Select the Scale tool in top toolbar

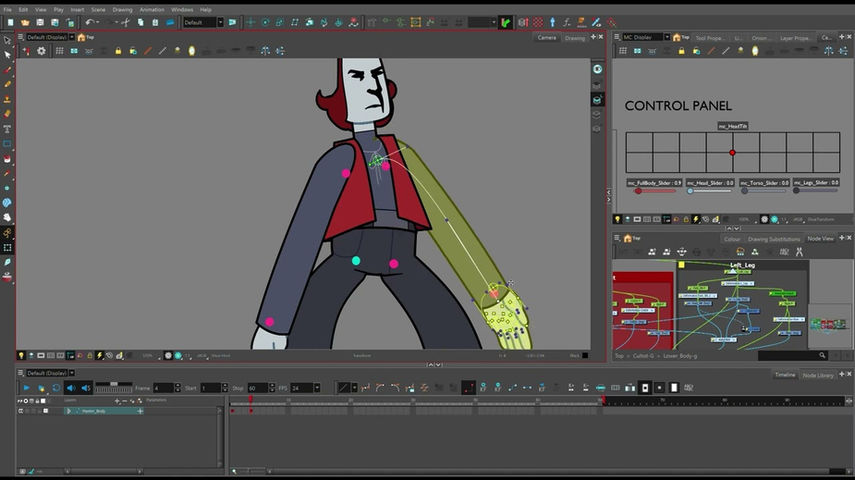tap(280, 22)
